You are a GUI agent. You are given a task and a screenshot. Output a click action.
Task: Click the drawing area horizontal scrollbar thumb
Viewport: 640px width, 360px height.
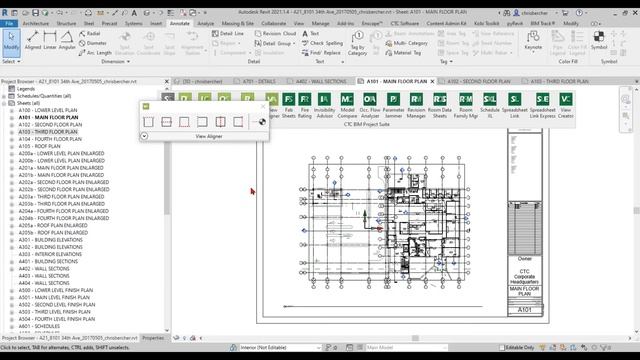point(415,338)
